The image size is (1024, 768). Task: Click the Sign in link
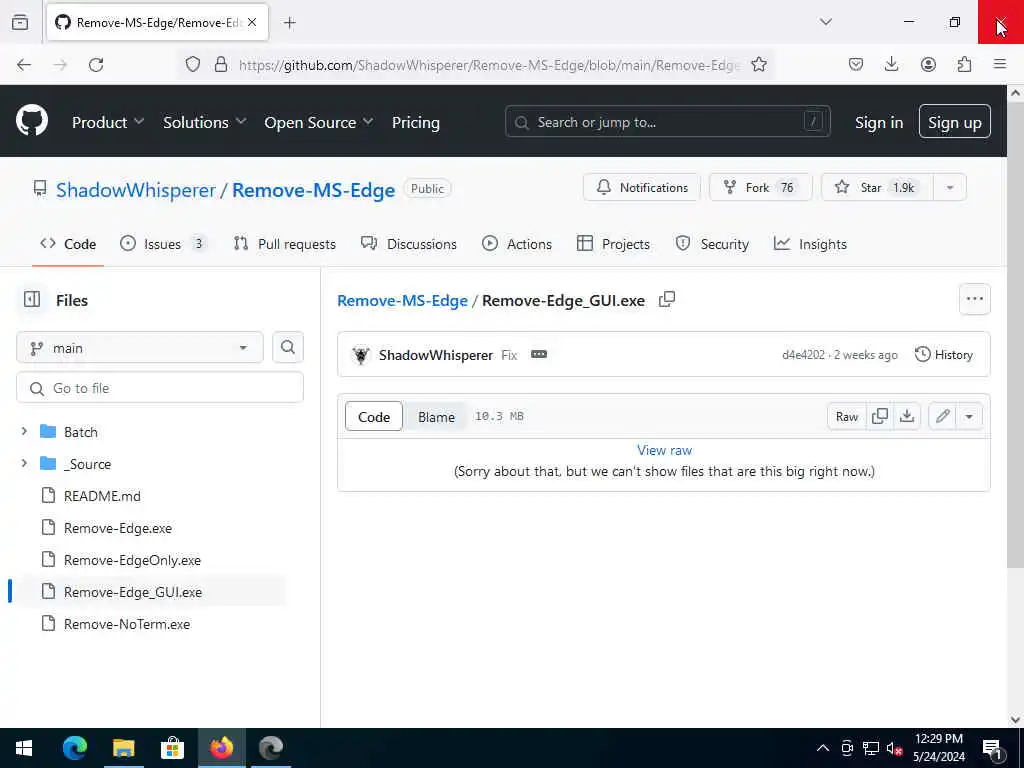[879, 122]
